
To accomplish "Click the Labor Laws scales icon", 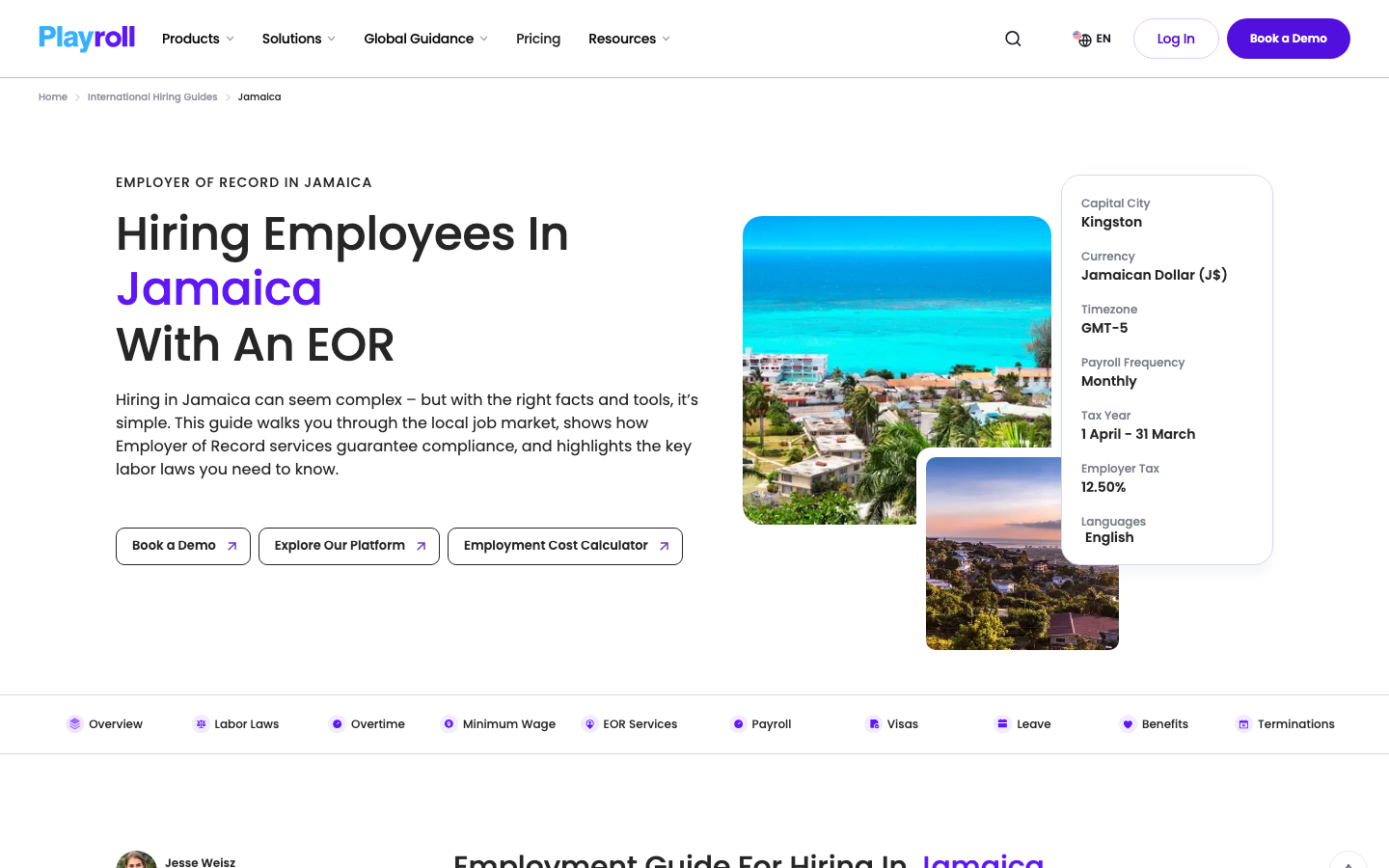I will click(x=201, y=724).
